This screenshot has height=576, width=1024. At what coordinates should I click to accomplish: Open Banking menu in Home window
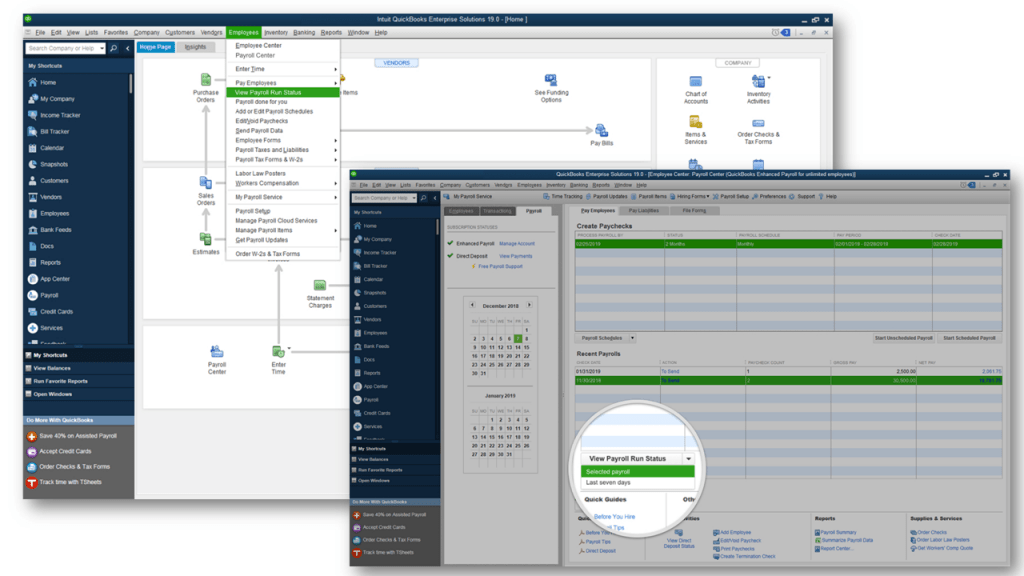tap(304, 33)
